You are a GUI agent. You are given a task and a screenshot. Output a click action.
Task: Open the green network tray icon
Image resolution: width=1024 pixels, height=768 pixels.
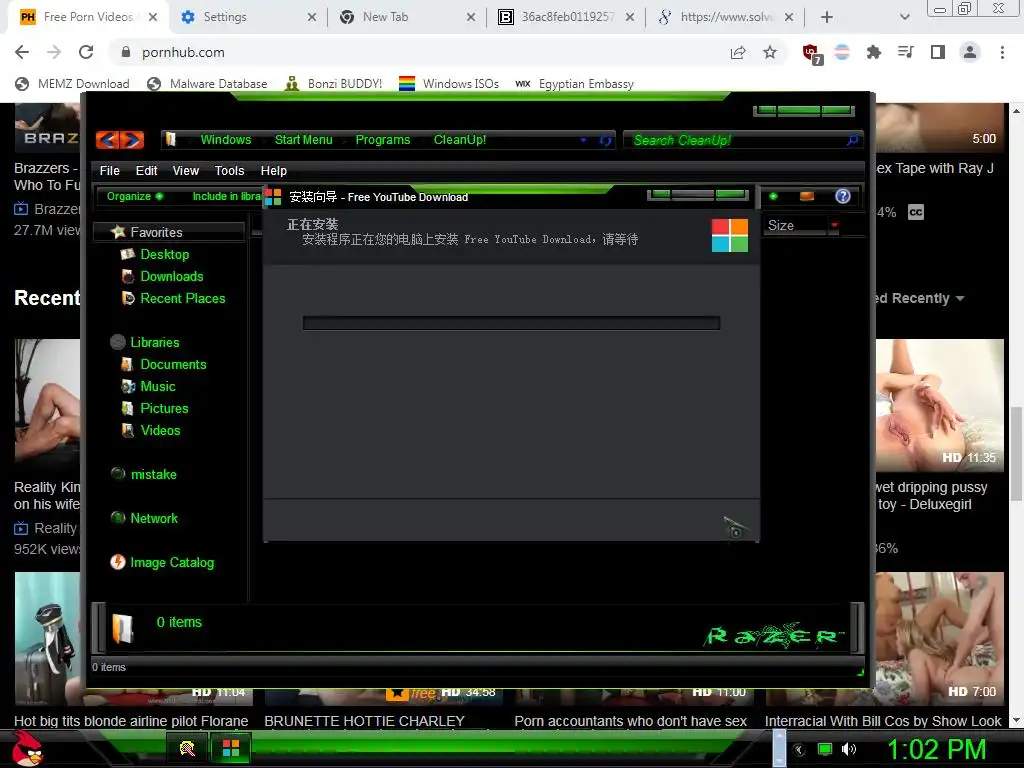(825, 749)
